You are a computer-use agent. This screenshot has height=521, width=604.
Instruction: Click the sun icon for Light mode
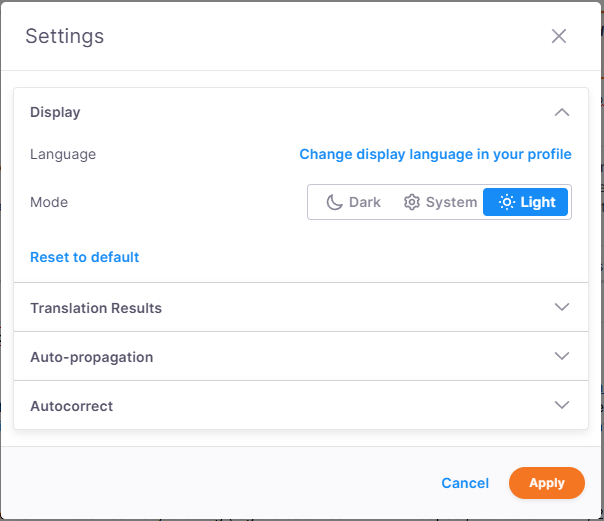(x=507, y=202)
